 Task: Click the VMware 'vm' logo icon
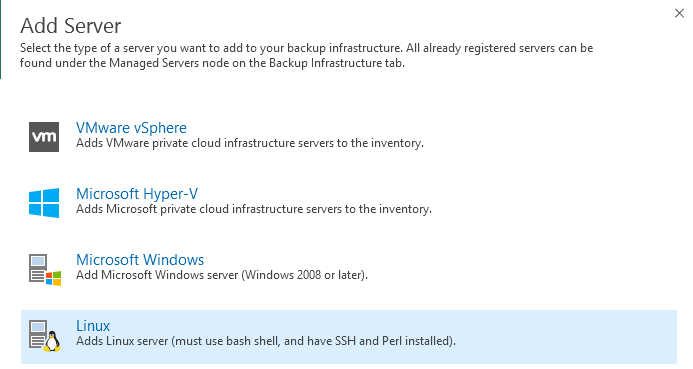point(44,137)
